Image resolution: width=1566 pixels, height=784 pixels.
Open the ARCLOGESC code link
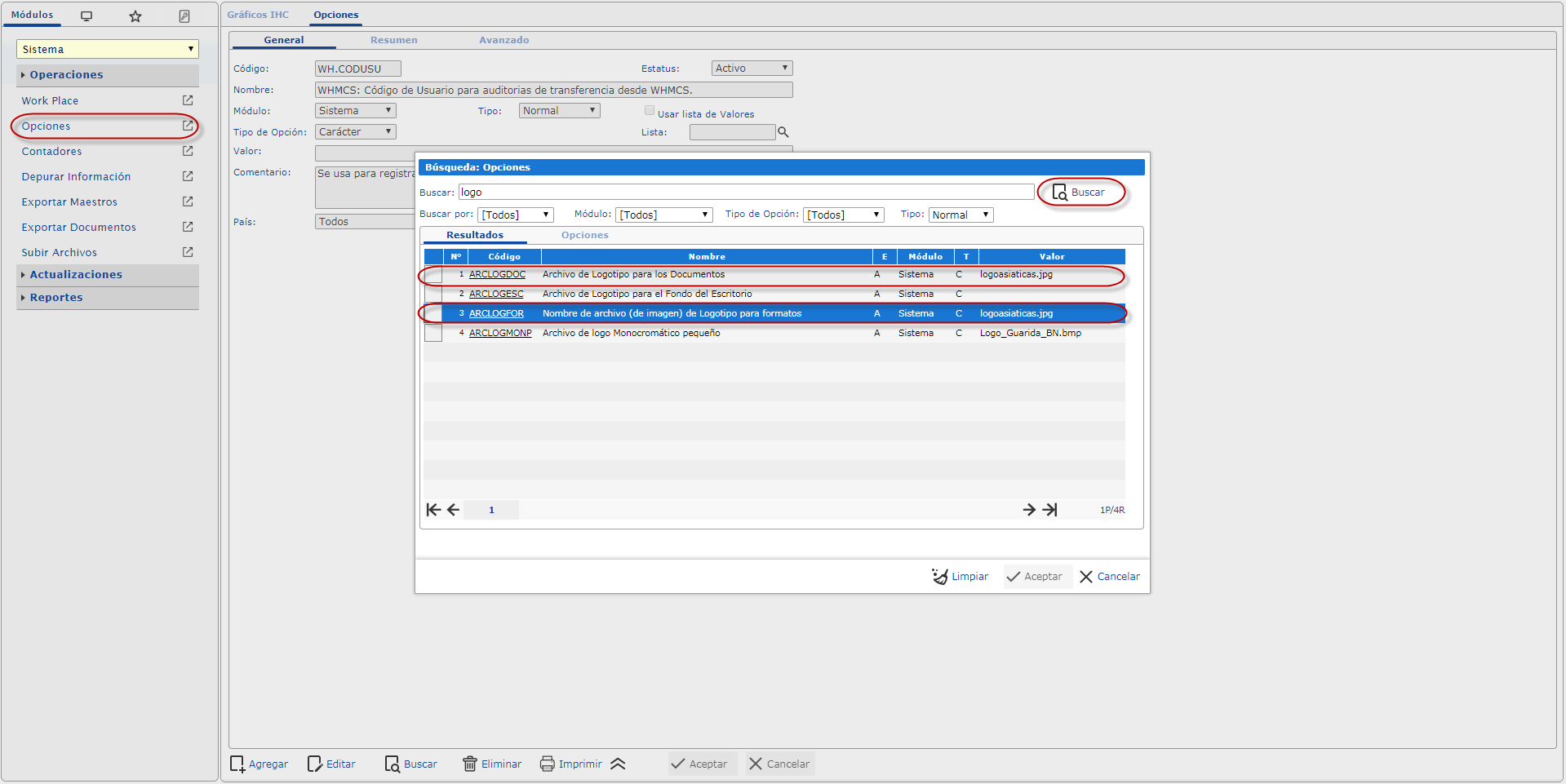coord(496,294)
